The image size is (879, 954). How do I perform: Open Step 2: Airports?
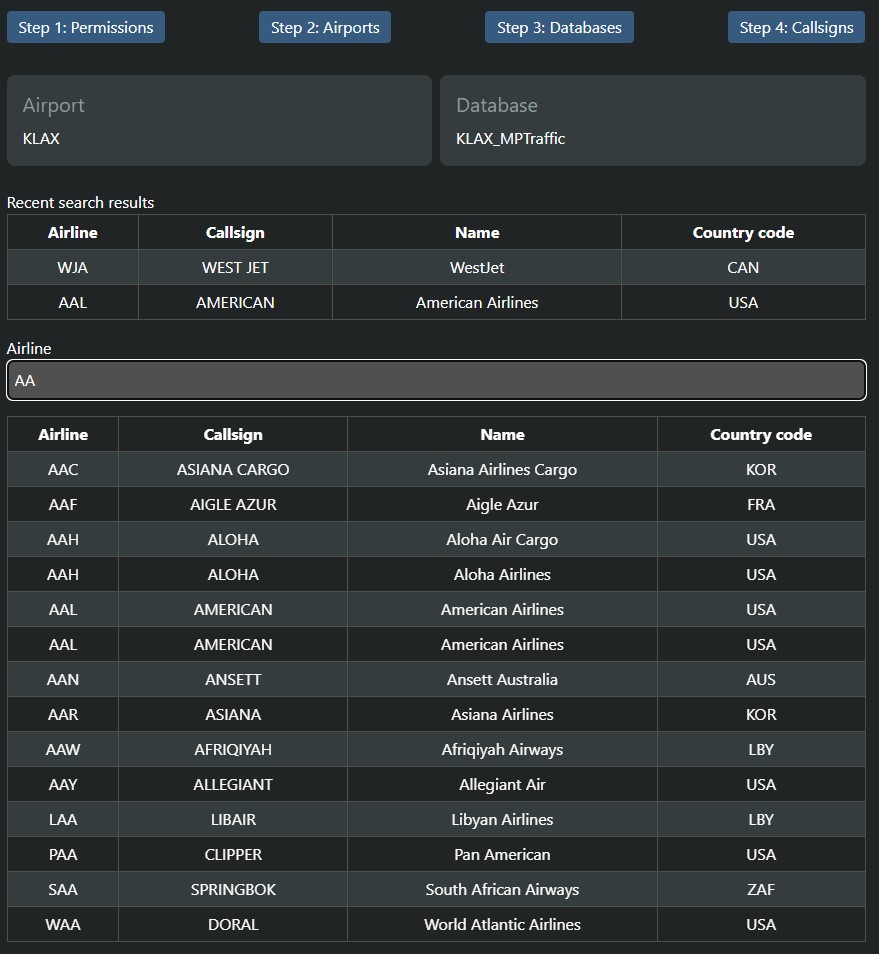click(x=325, y=27)
